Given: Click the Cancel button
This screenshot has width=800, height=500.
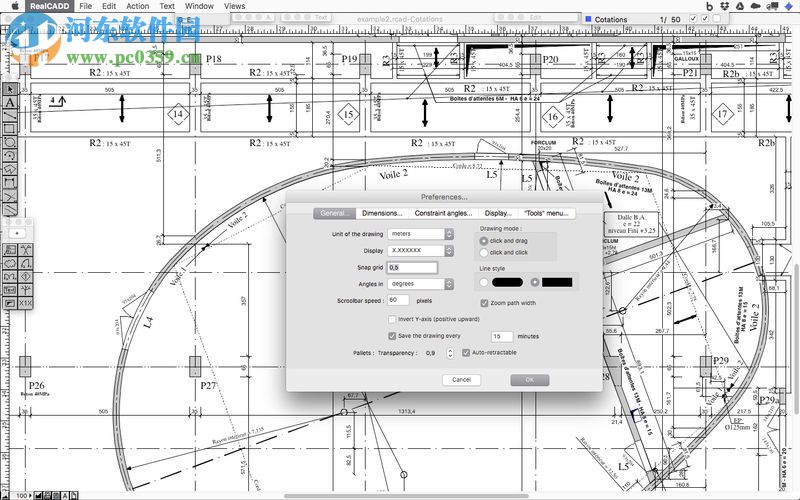Looking at the screenshot, I should point(461,380).
